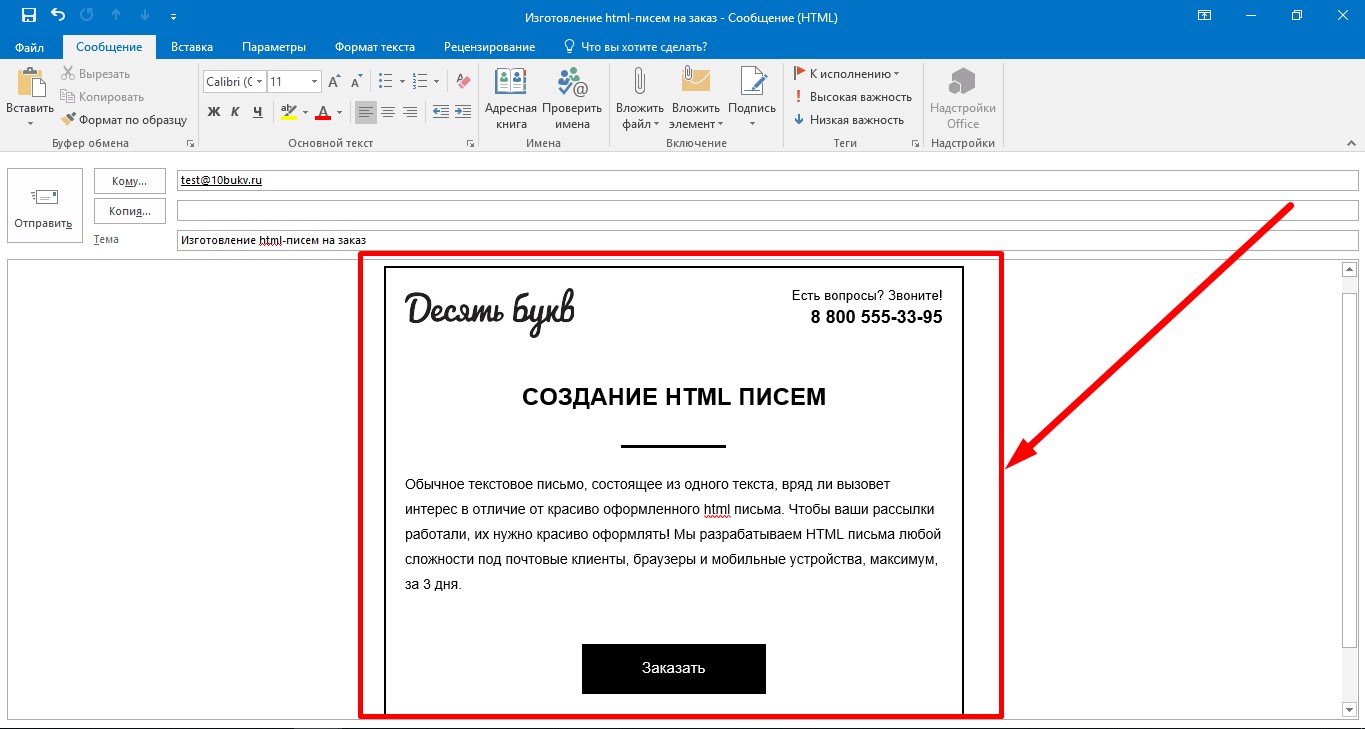Click the black Заказать button in email
This screenshot has height=729, width=1365.
674,668
